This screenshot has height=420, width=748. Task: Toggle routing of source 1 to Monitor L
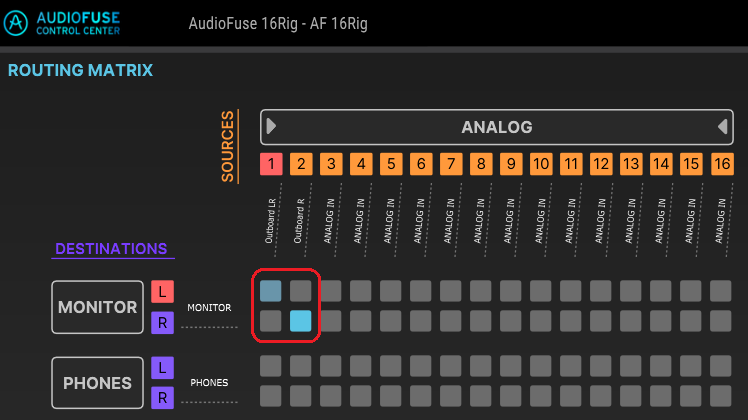coord(270,291)
